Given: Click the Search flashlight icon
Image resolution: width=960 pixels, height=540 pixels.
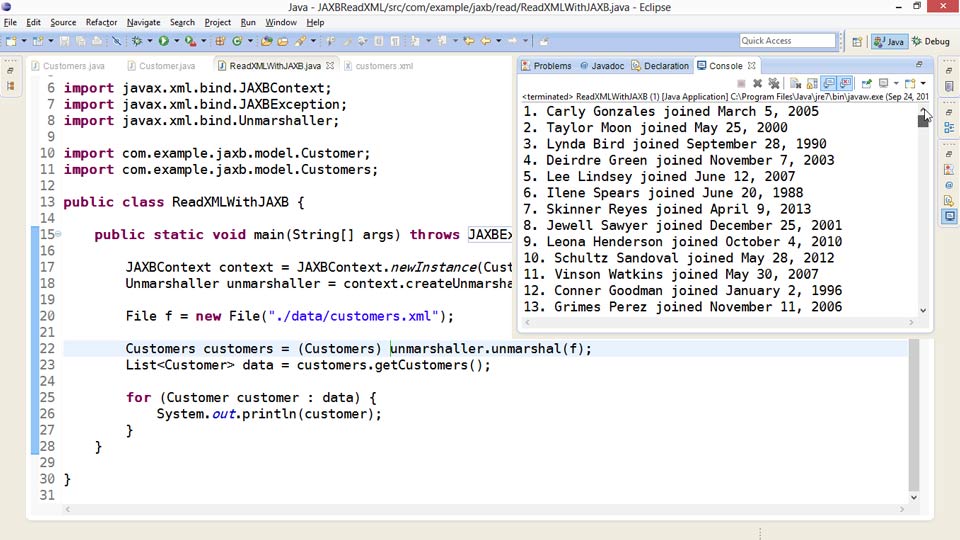Looking at the screenshot, I should (300, 41).
